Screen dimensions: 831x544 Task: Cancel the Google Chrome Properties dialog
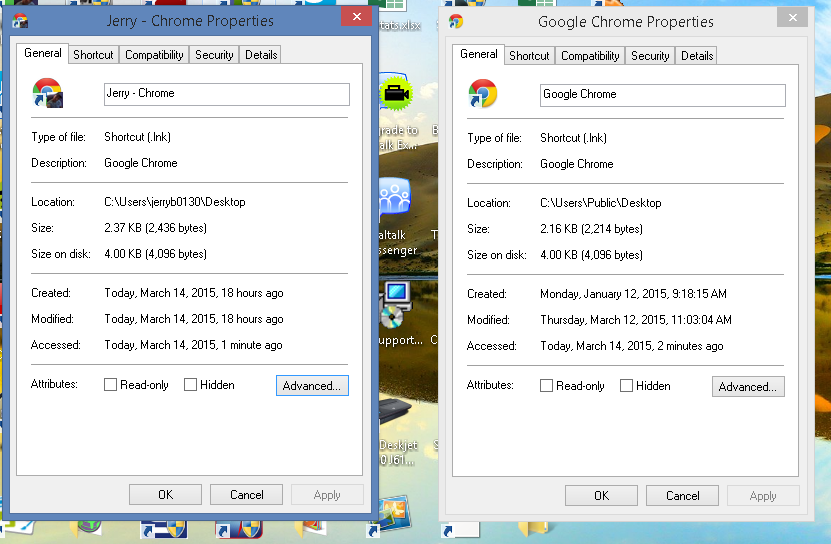click(x=683, y=496)
